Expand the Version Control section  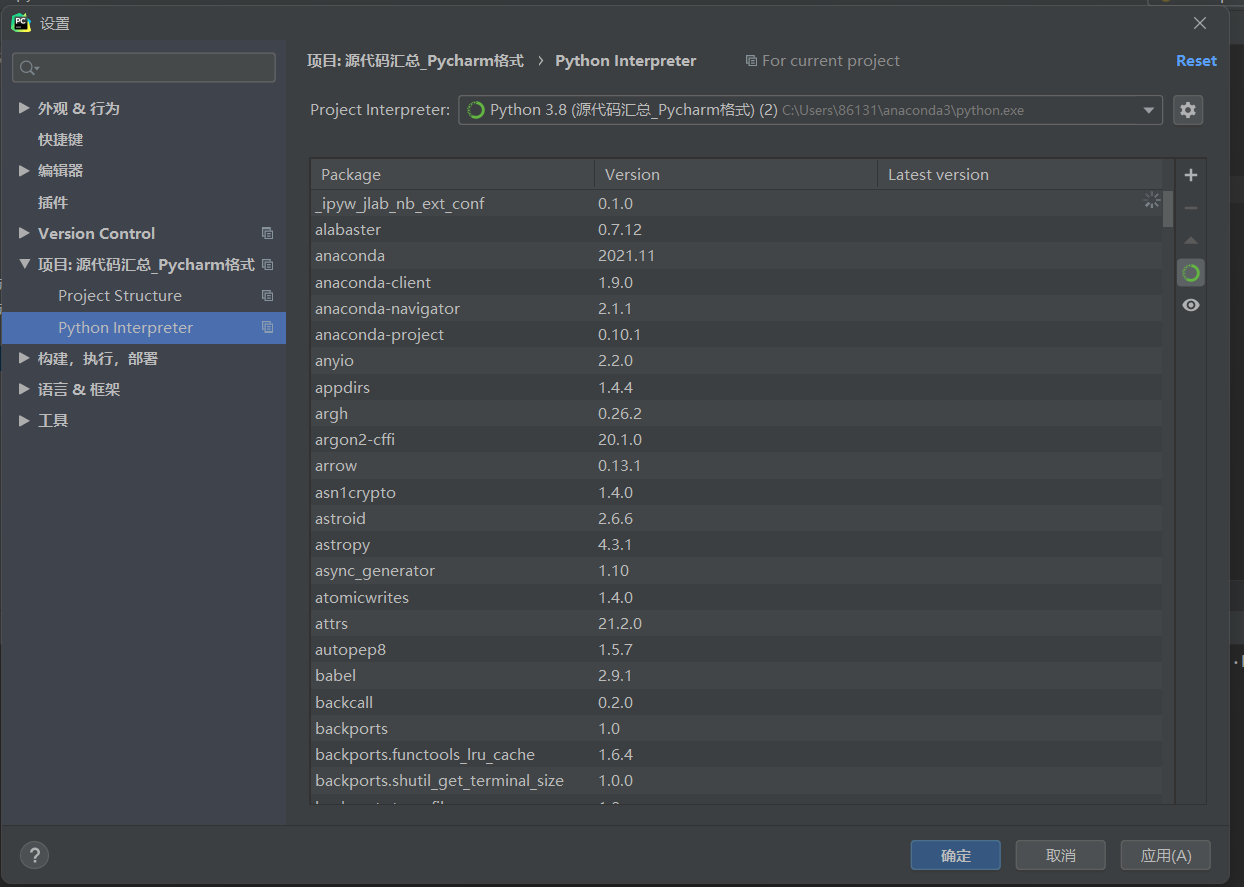[x=24, y=233]
